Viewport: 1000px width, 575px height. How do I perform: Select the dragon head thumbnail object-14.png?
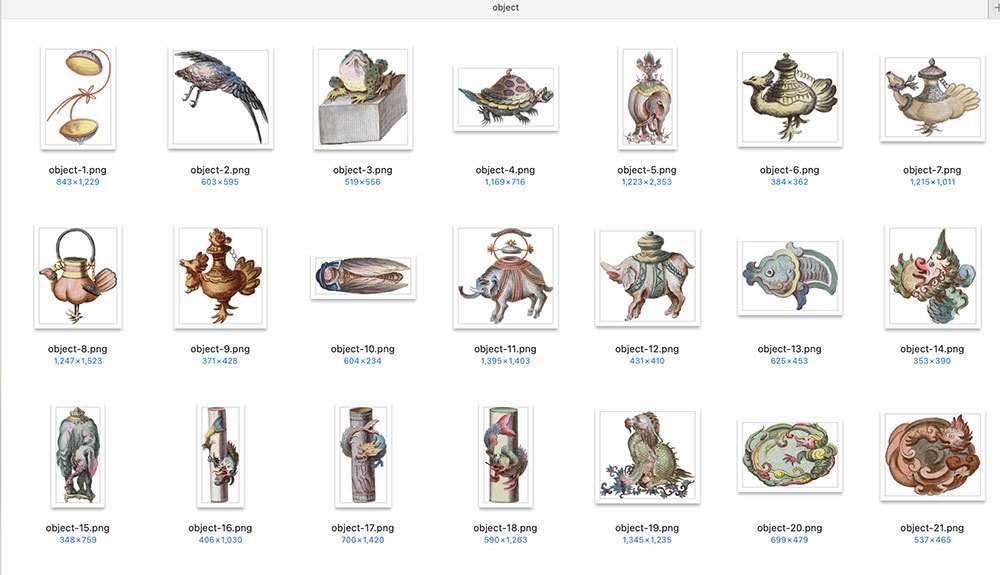coord(932,277)
